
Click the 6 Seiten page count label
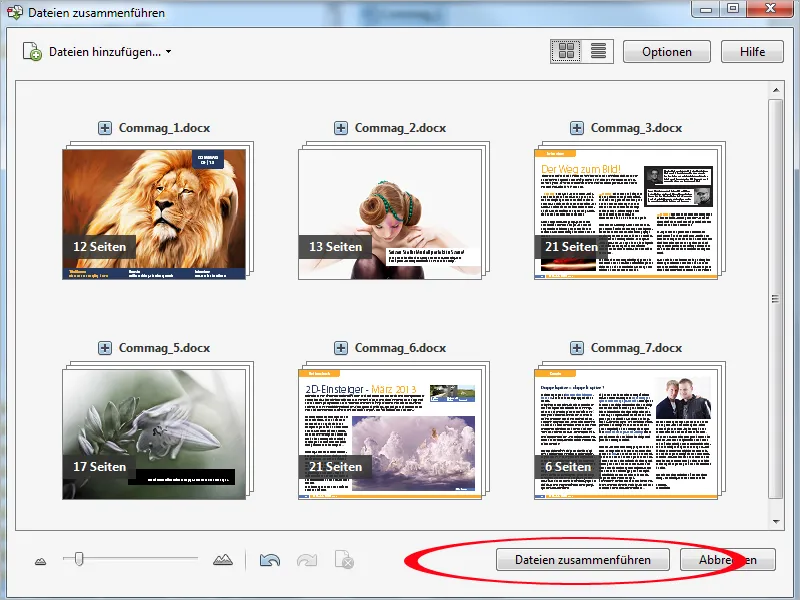(568, 467)
